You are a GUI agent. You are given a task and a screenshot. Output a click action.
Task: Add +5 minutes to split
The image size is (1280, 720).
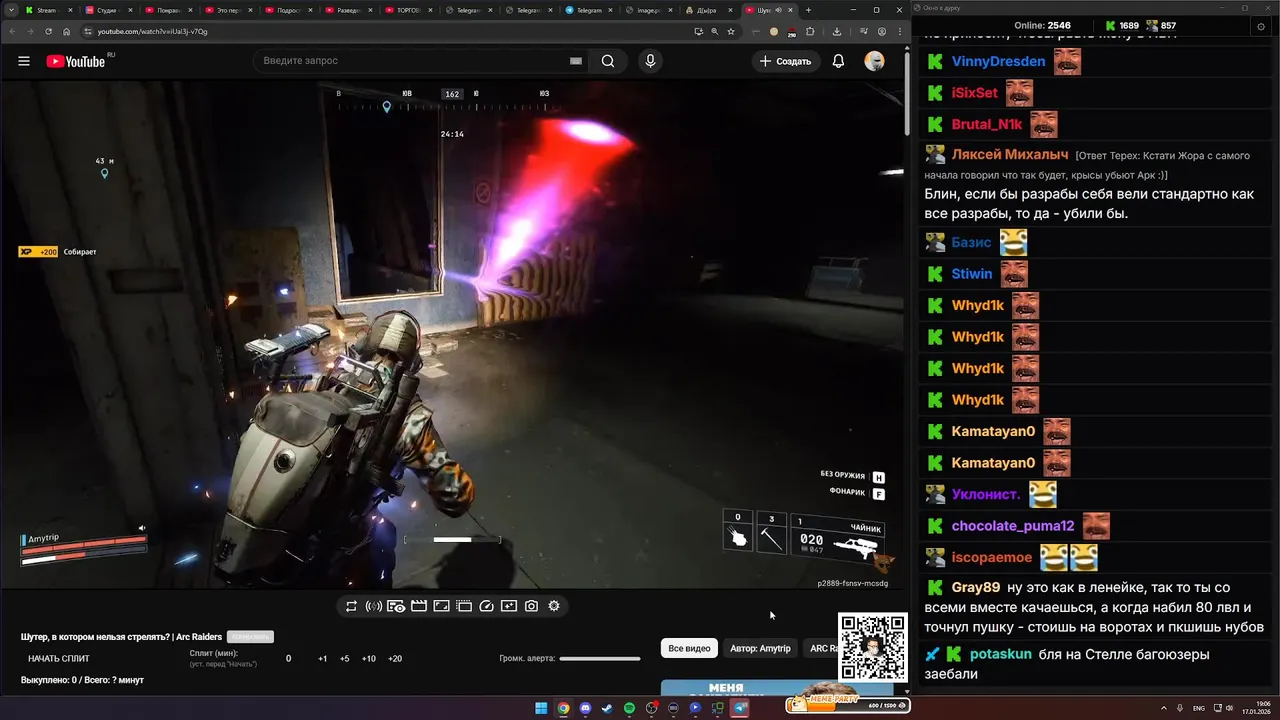point(345,659)
